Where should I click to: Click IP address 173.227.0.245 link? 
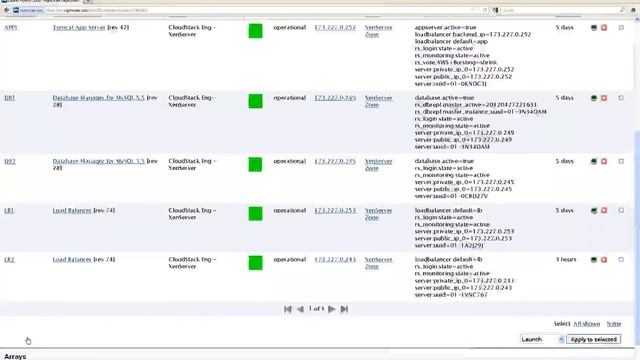coord(335,161)
